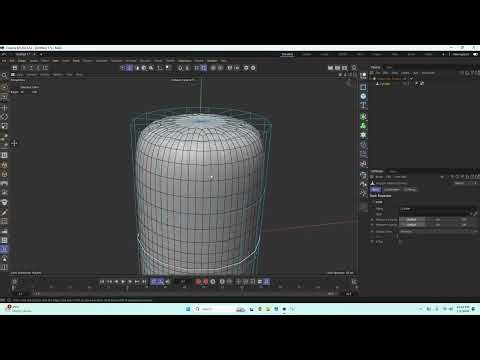
Task: Click the Render View icon
Action: coord(330,68)
